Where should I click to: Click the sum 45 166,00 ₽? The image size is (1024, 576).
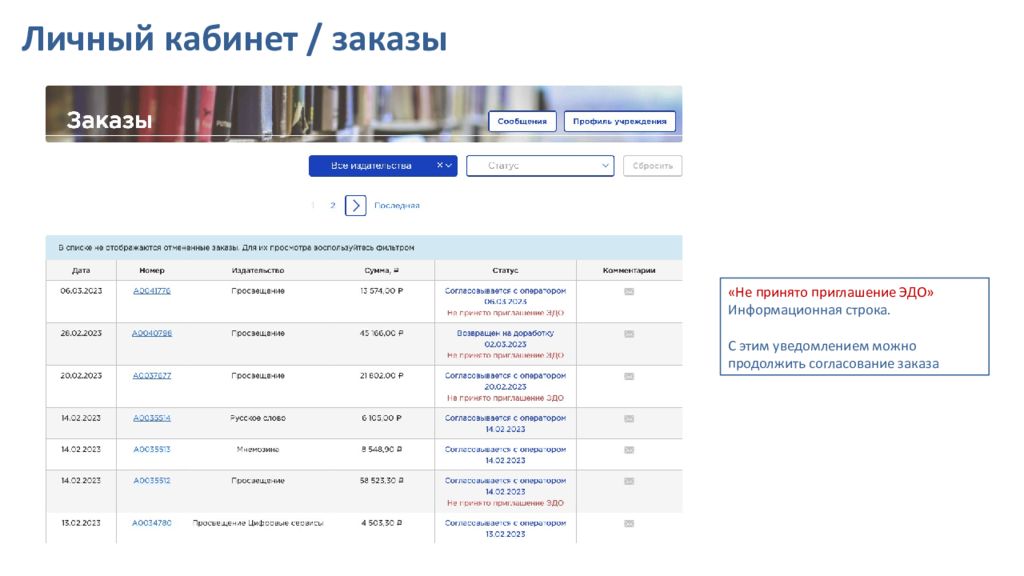[381, 334]
